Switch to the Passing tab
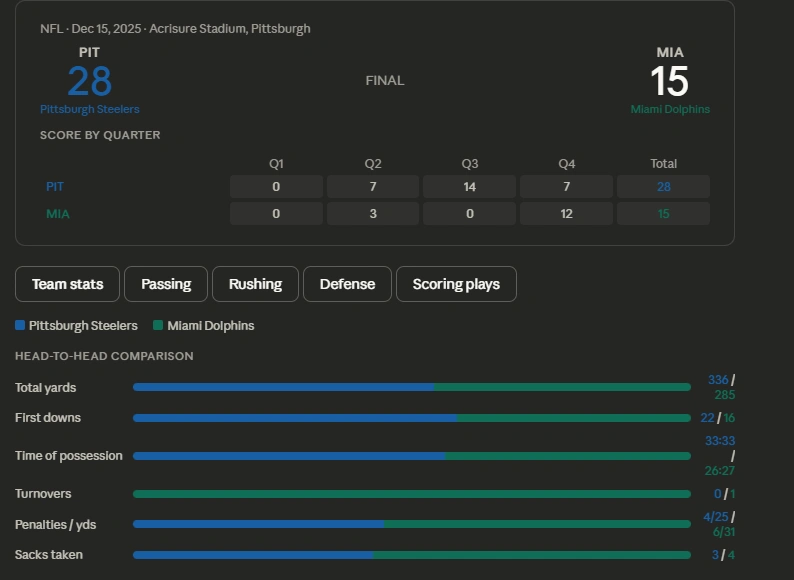The image size is (794, 580). pos(166,284)
